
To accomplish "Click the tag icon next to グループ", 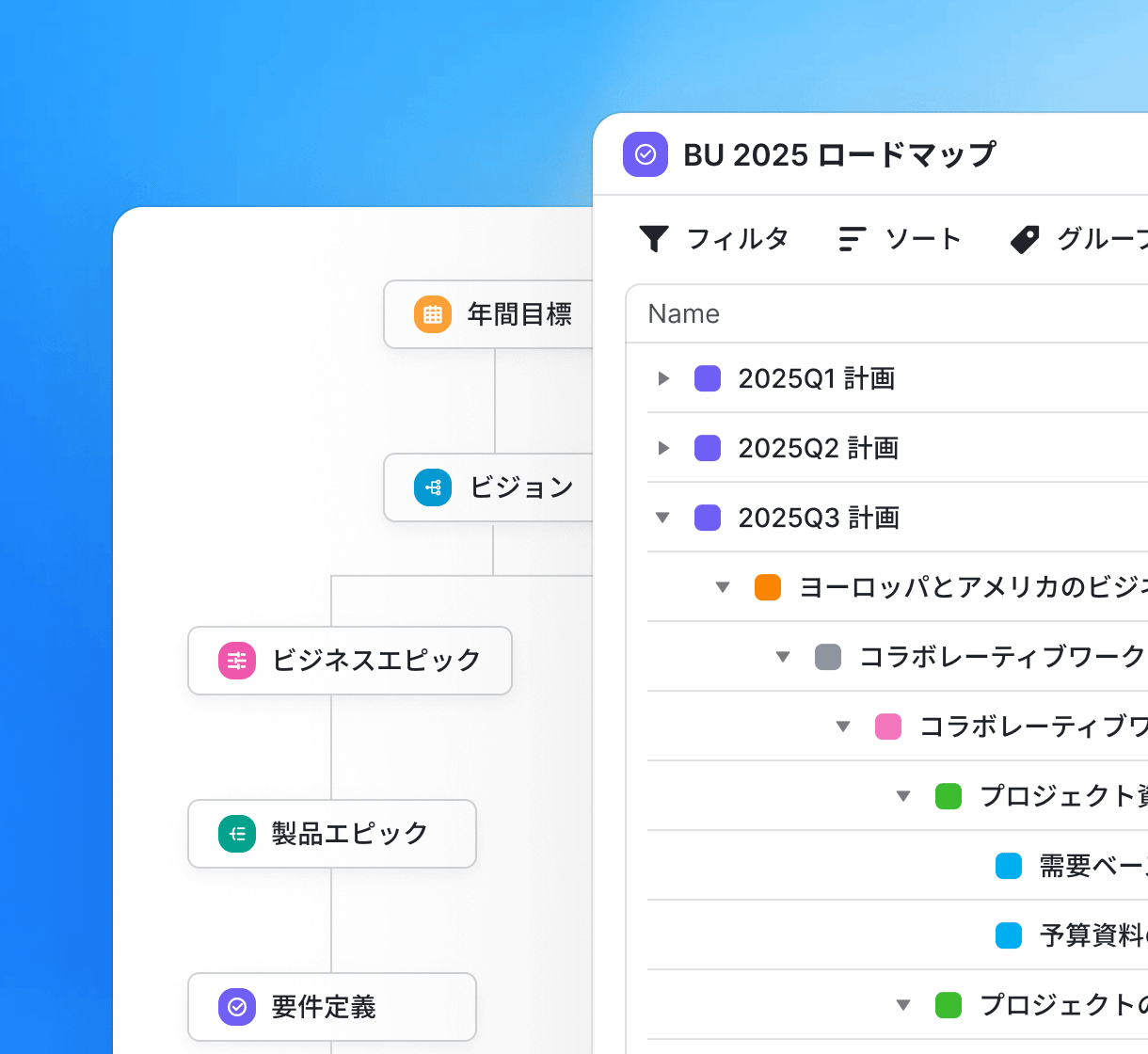I will 1025,238.
